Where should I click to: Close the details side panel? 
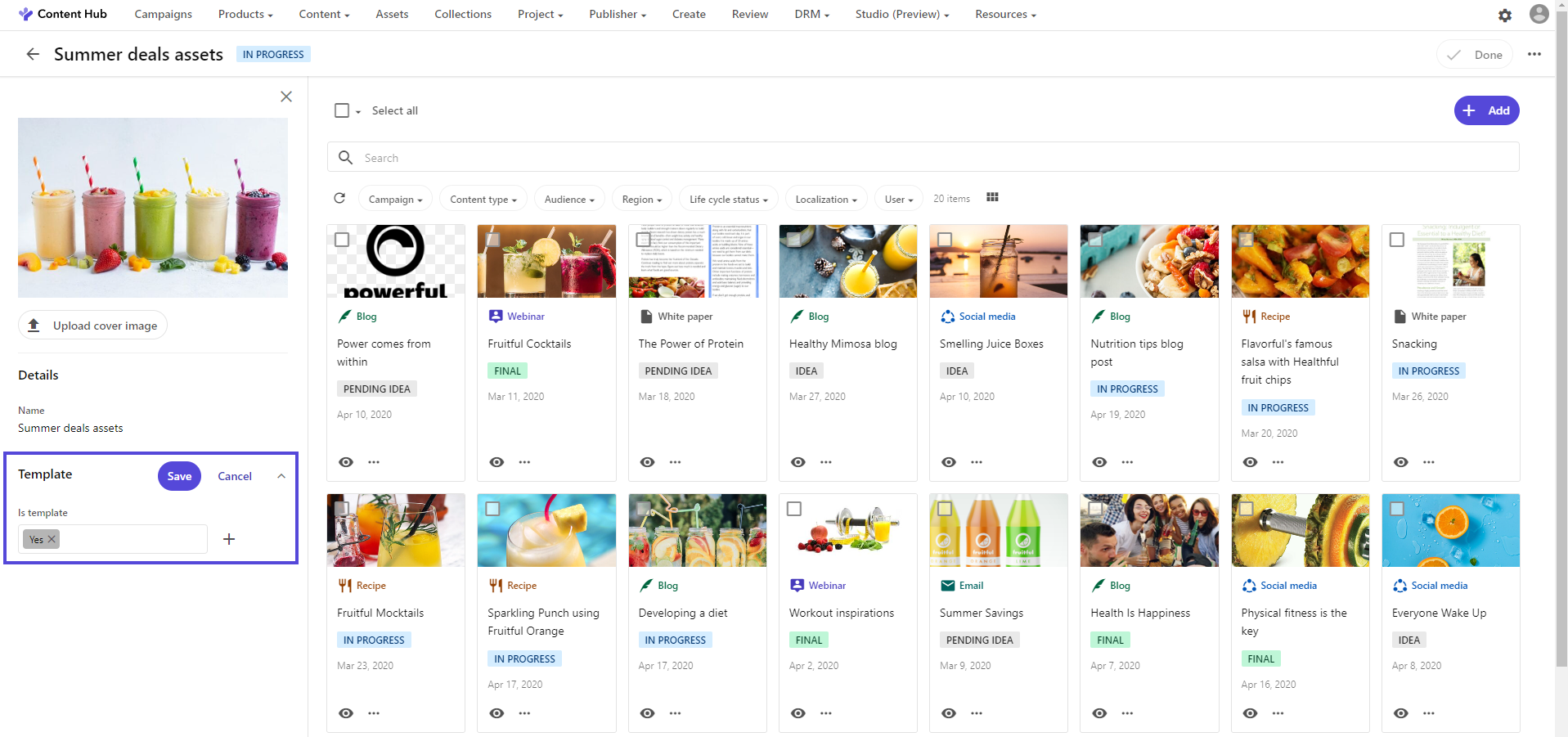286,97
